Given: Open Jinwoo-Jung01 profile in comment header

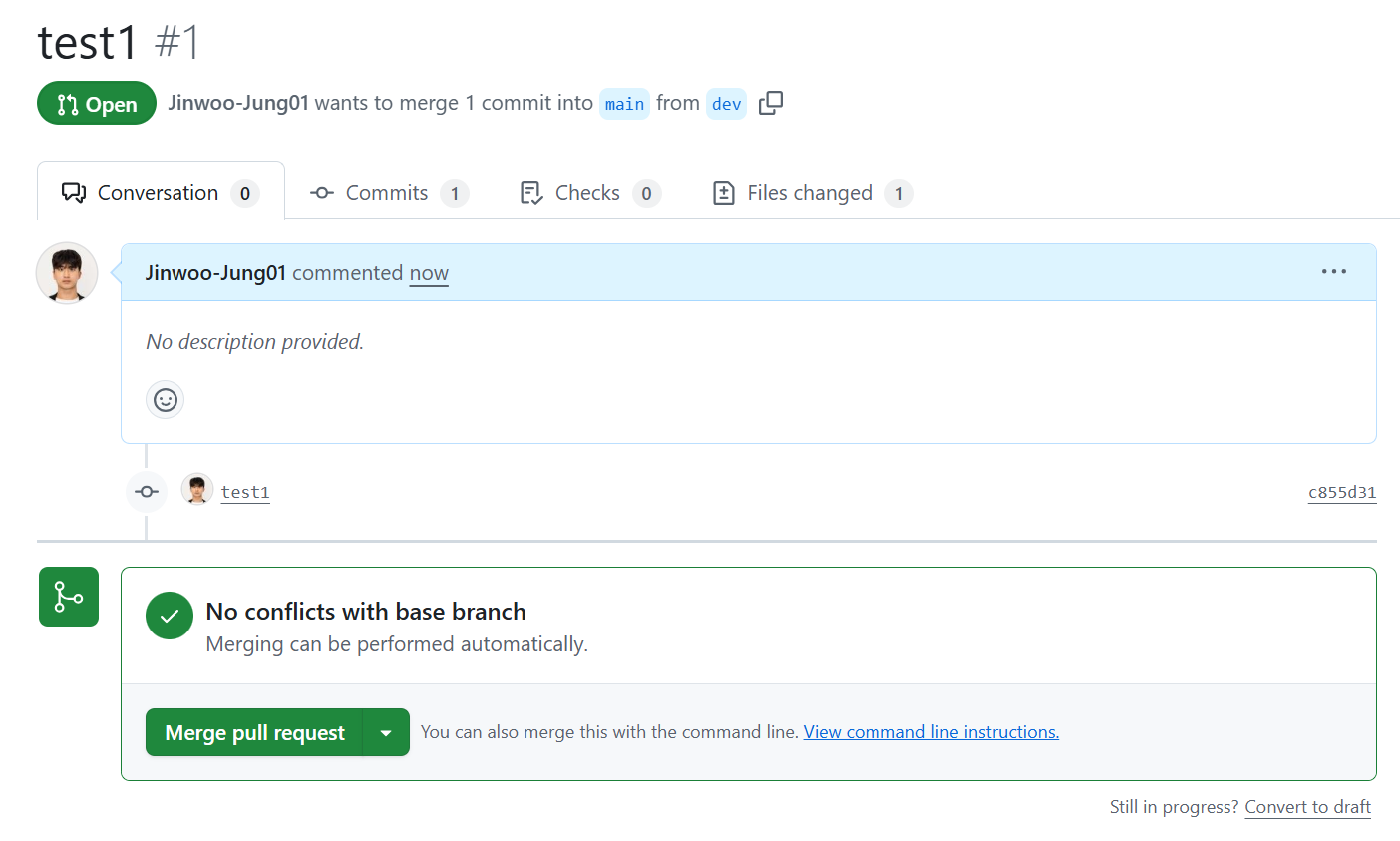Looking at the screenshot, I should (215, 273).
